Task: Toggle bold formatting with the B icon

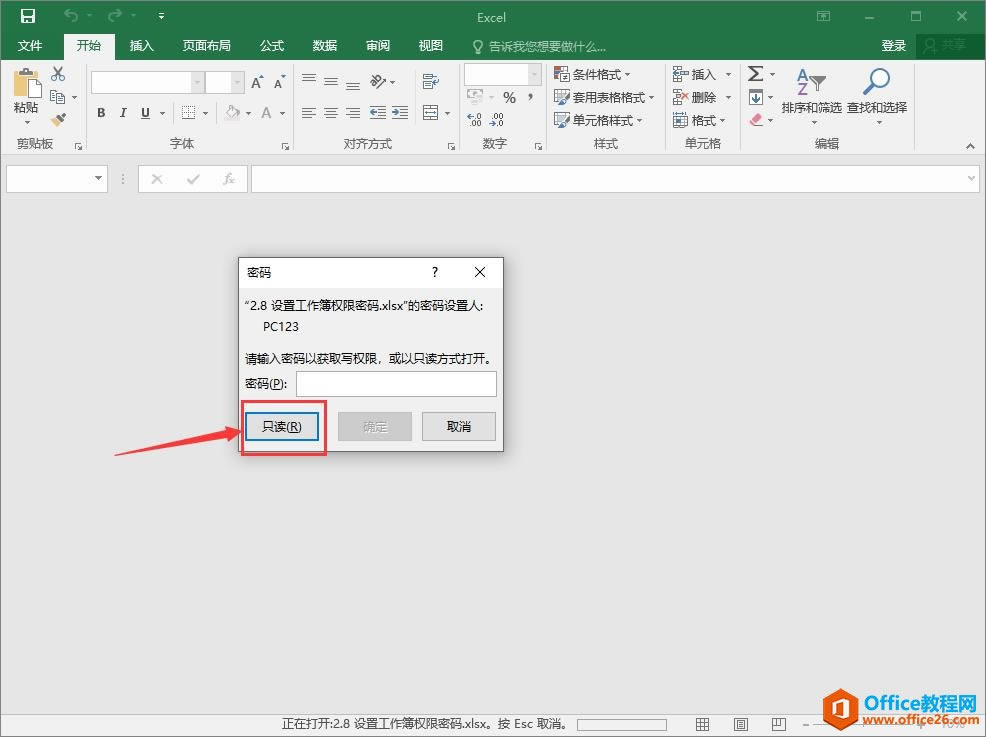Action: coord(100,113)
